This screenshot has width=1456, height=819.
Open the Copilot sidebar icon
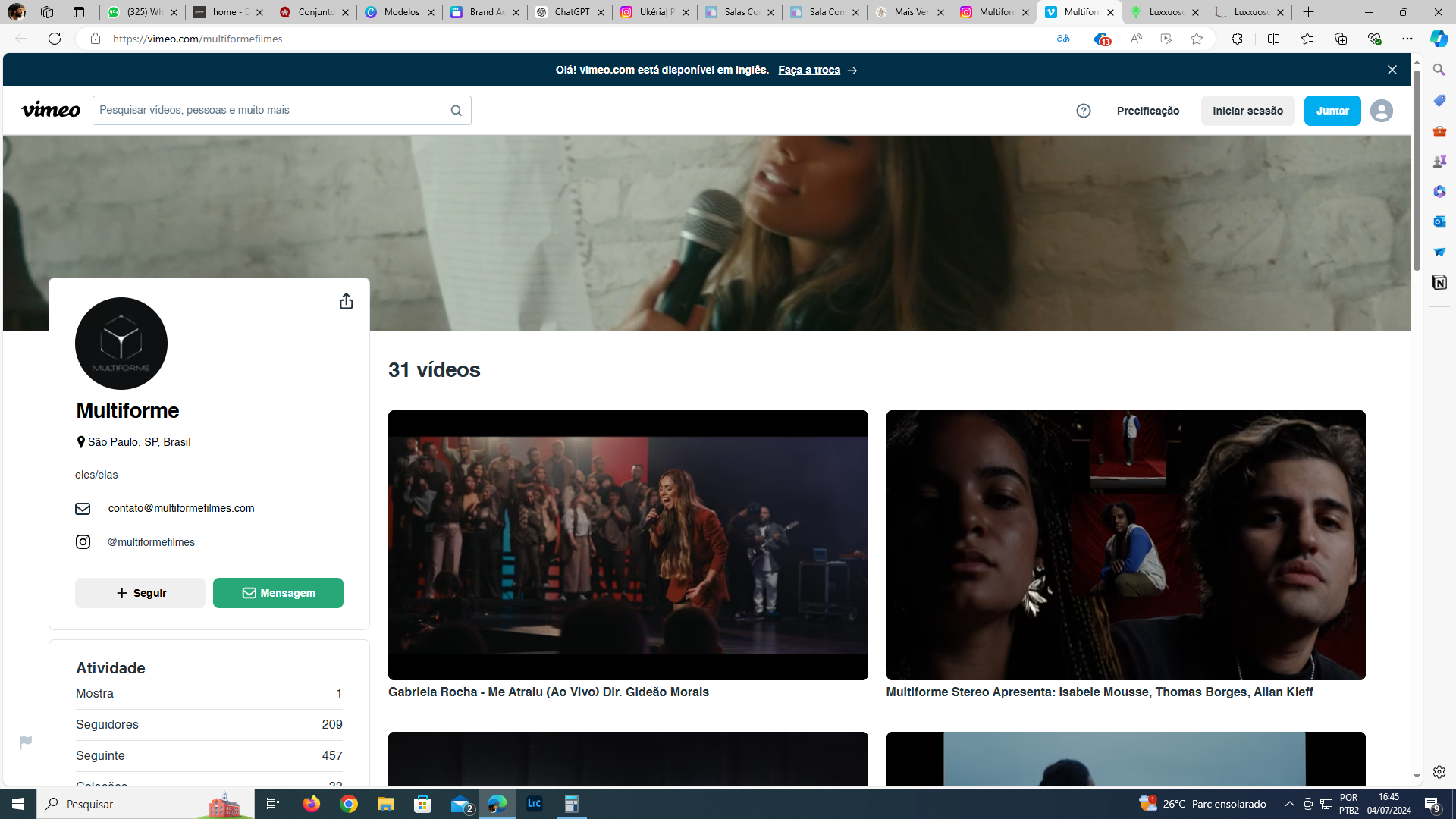1439,39
